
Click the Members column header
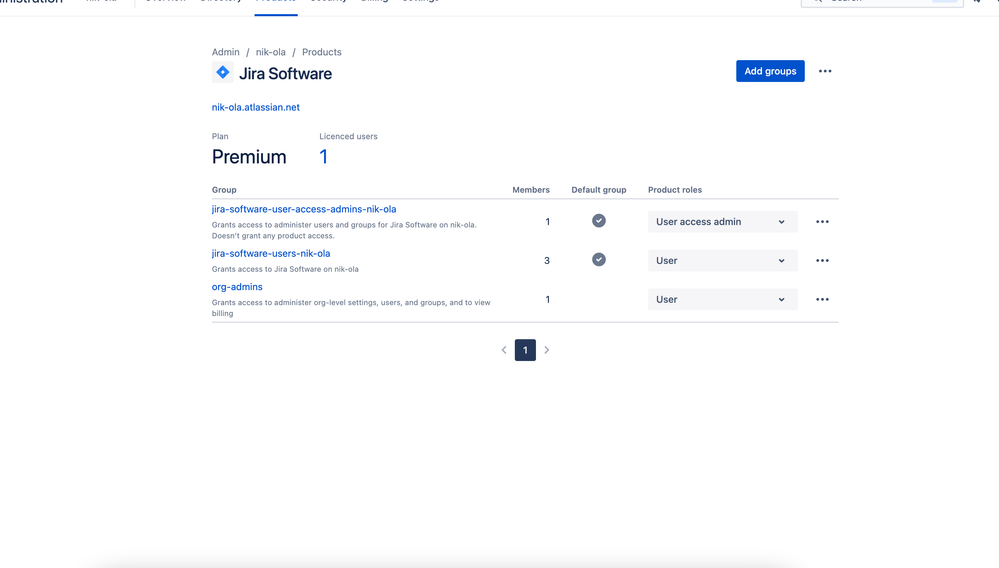531,190
